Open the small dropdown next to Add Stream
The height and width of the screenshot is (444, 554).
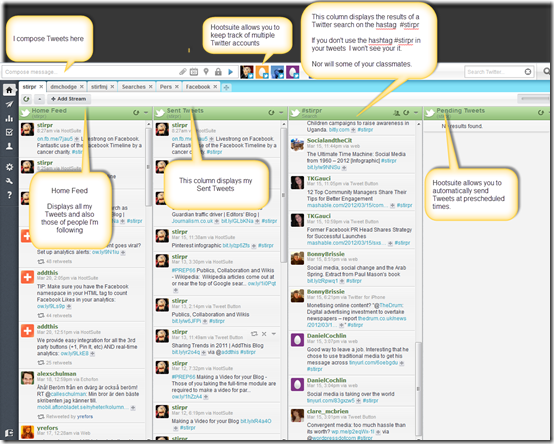click(x=40, y=99)
